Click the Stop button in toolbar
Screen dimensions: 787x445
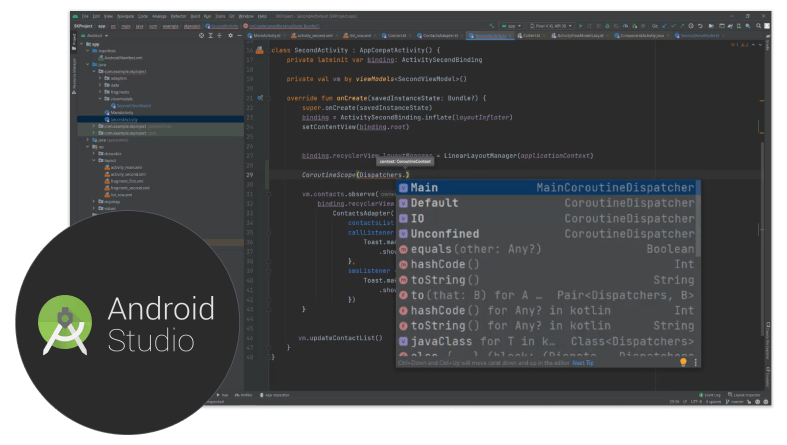643,26
